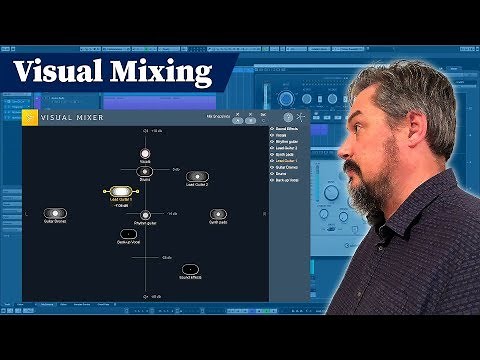Select the highlighted Lead Guitar 1 node
The width and height of the screenshot is (480, 360).
121,191
